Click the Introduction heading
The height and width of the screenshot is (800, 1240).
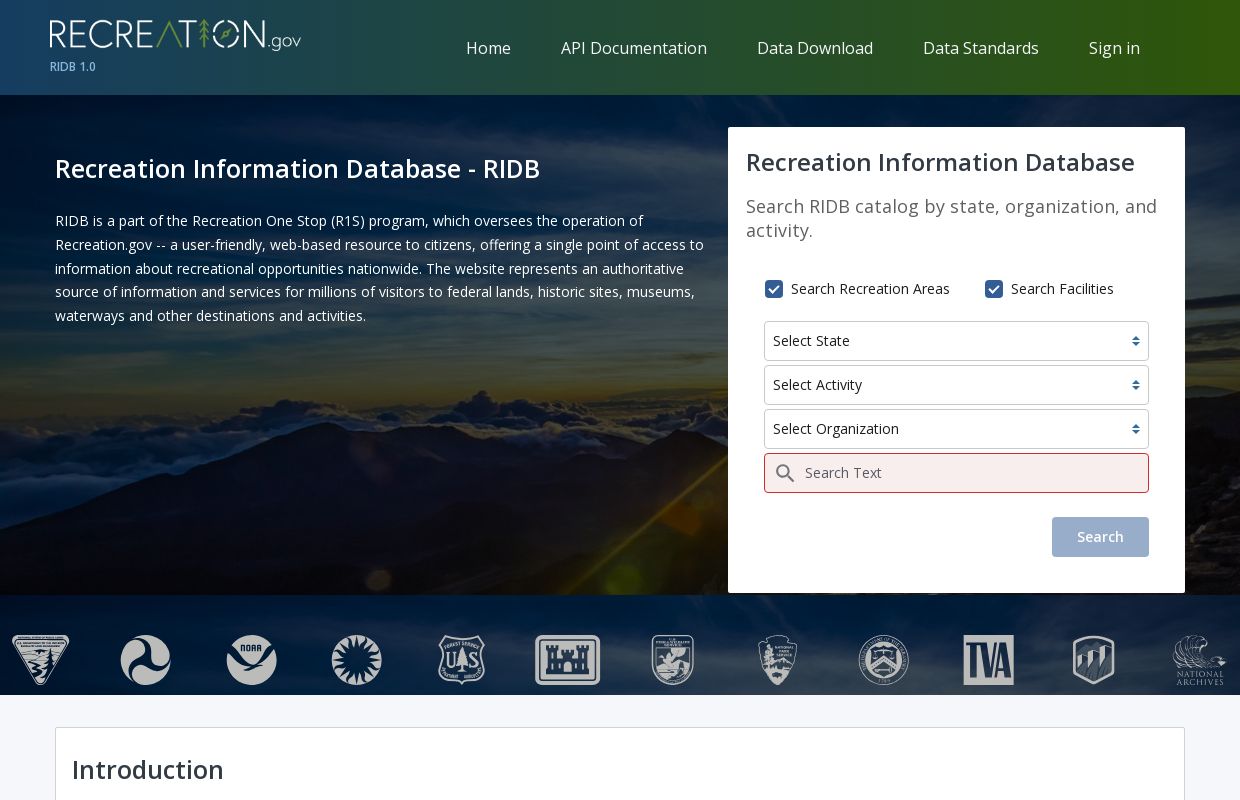148,770
